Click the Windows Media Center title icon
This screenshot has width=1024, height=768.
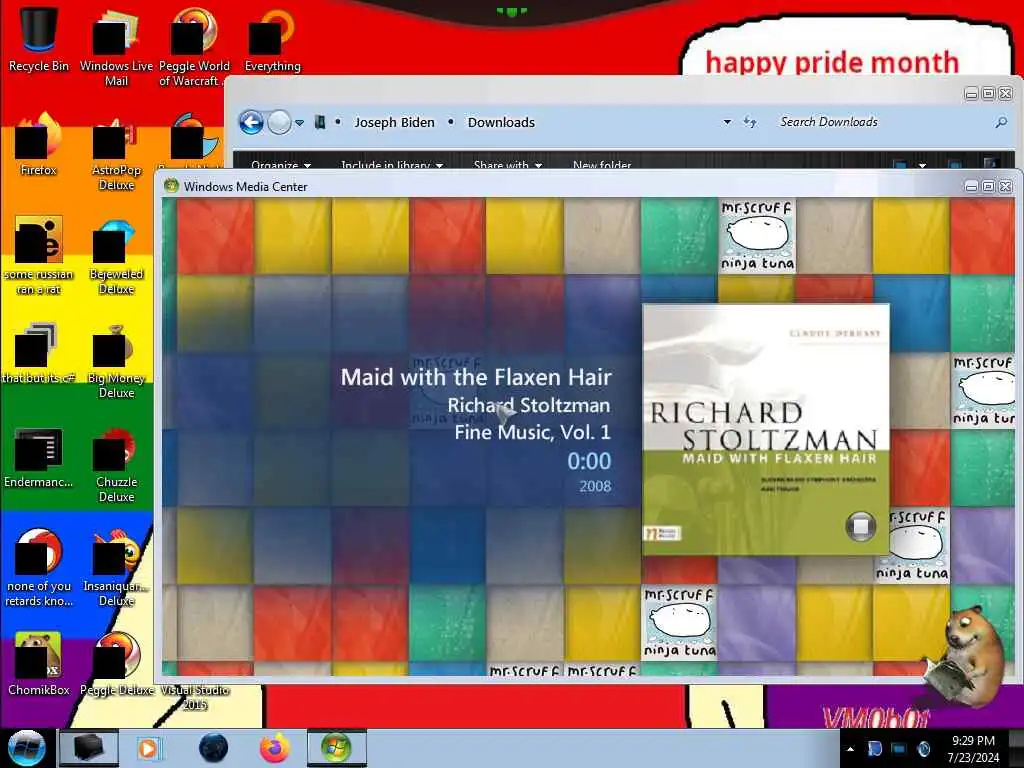(x=172, y=186)
